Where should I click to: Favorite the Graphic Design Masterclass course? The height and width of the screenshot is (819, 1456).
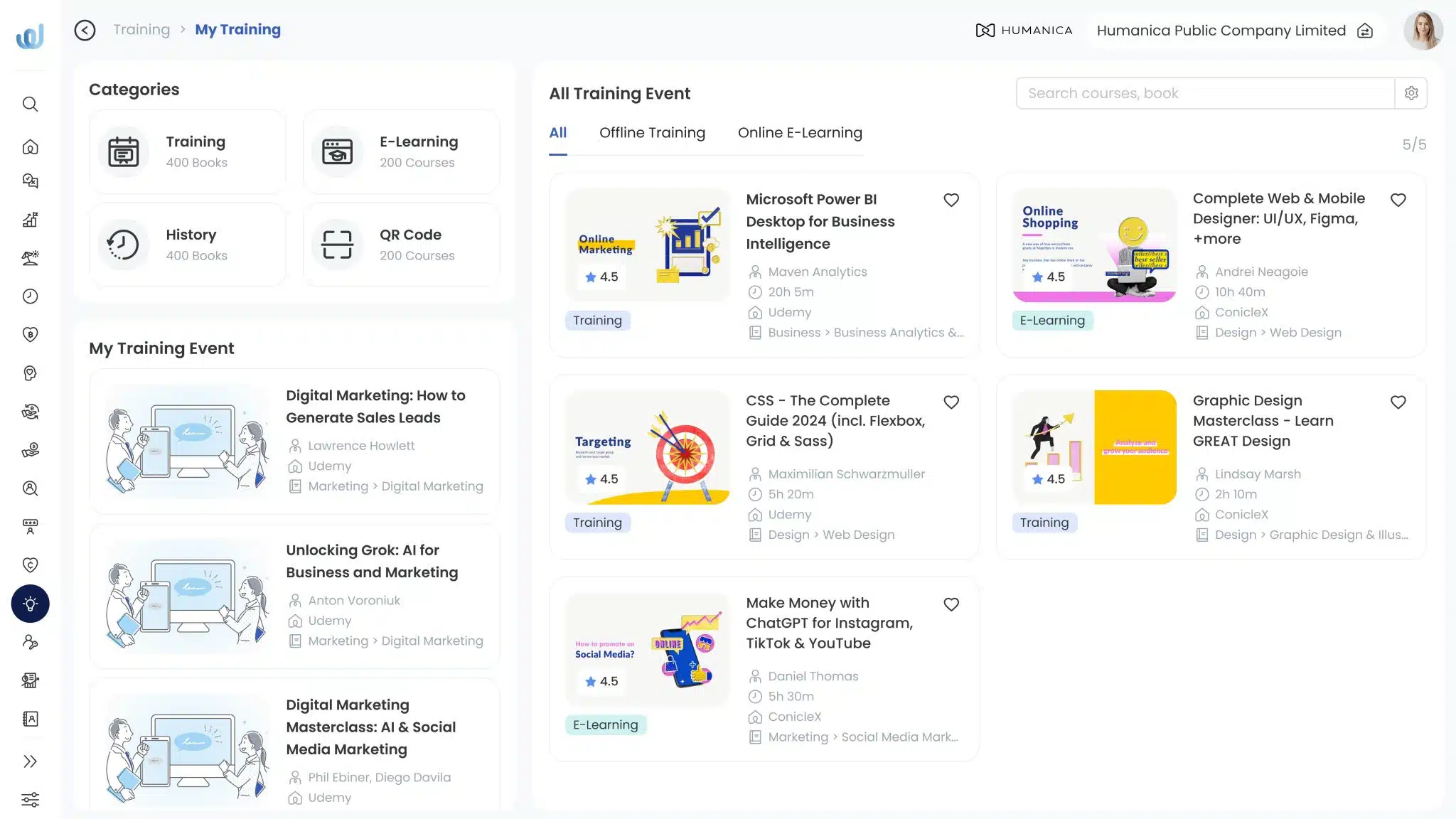[x=1398, y=402]
